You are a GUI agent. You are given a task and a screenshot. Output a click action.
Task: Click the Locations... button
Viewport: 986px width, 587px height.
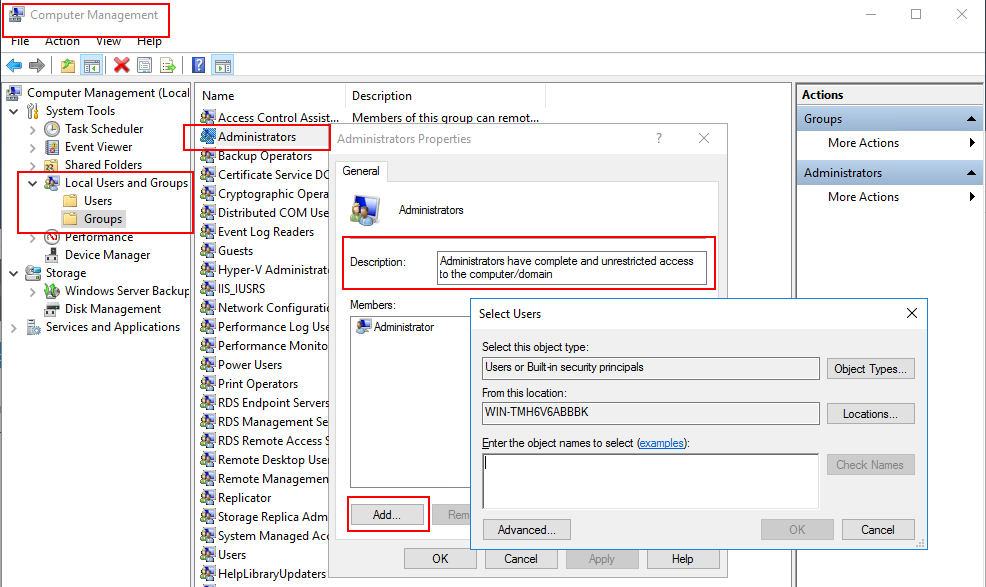coord(870,414)
